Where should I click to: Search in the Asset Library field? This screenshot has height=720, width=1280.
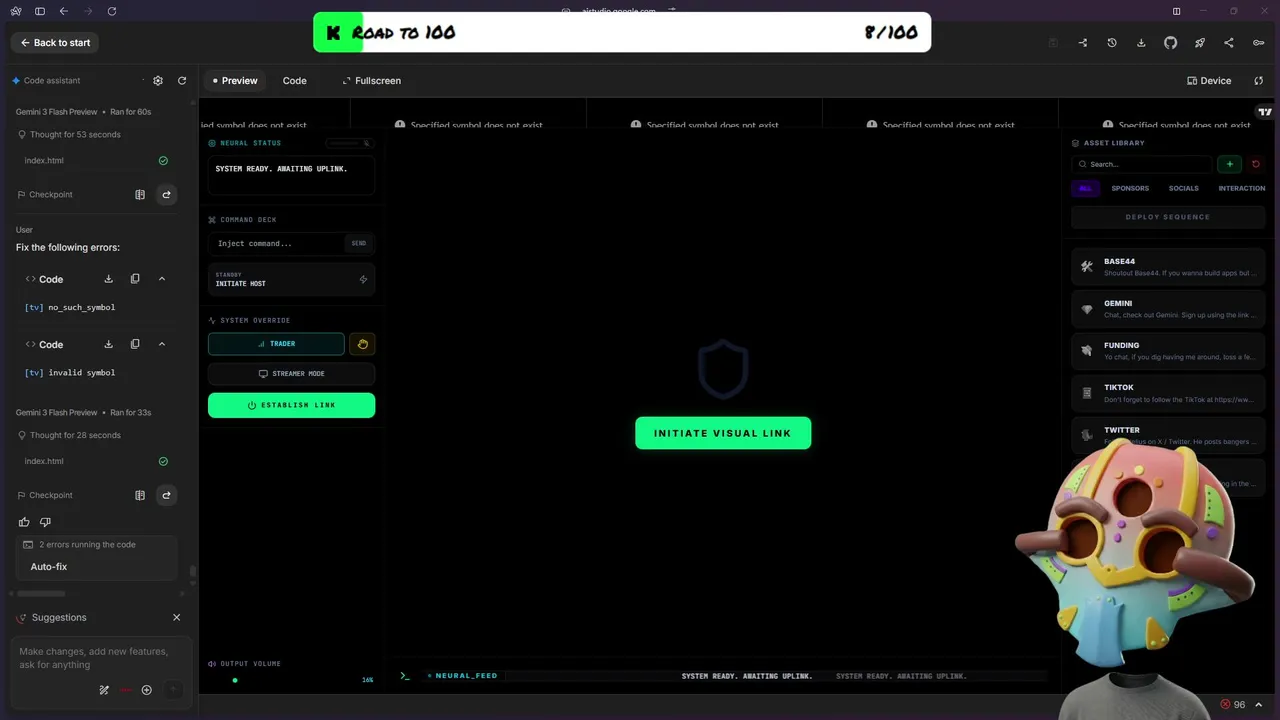click(1140, 164)
